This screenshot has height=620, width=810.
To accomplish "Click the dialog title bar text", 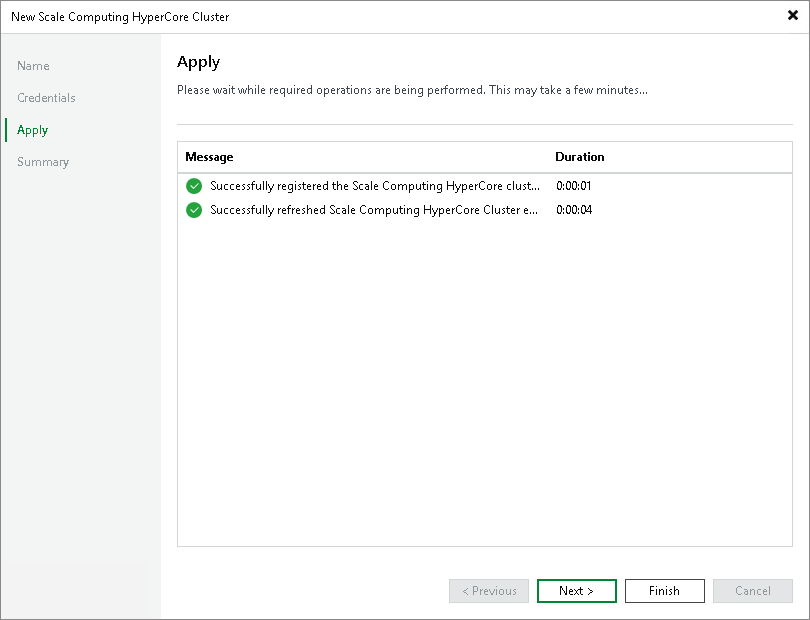I will 120,17.
